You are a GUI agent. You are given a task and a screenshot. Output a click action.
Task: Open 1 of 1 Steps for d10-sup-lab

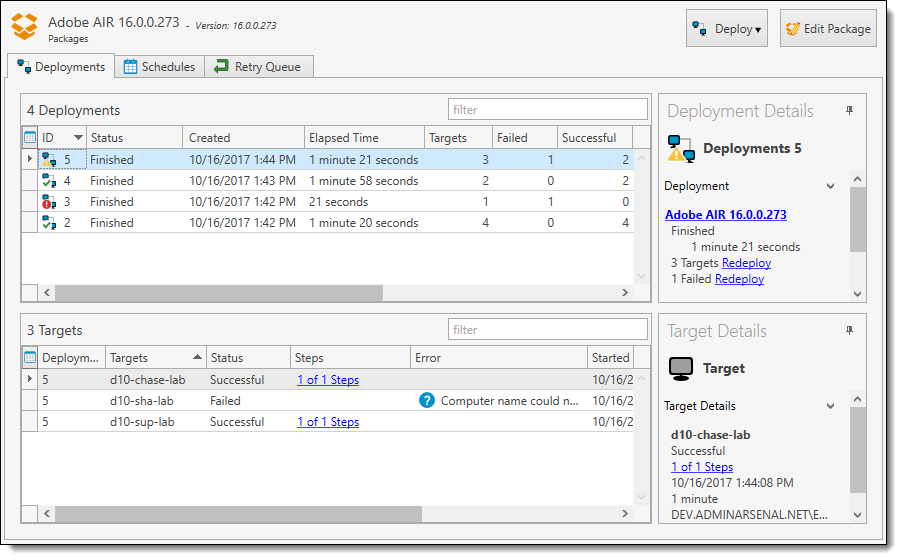pos(327,422)
